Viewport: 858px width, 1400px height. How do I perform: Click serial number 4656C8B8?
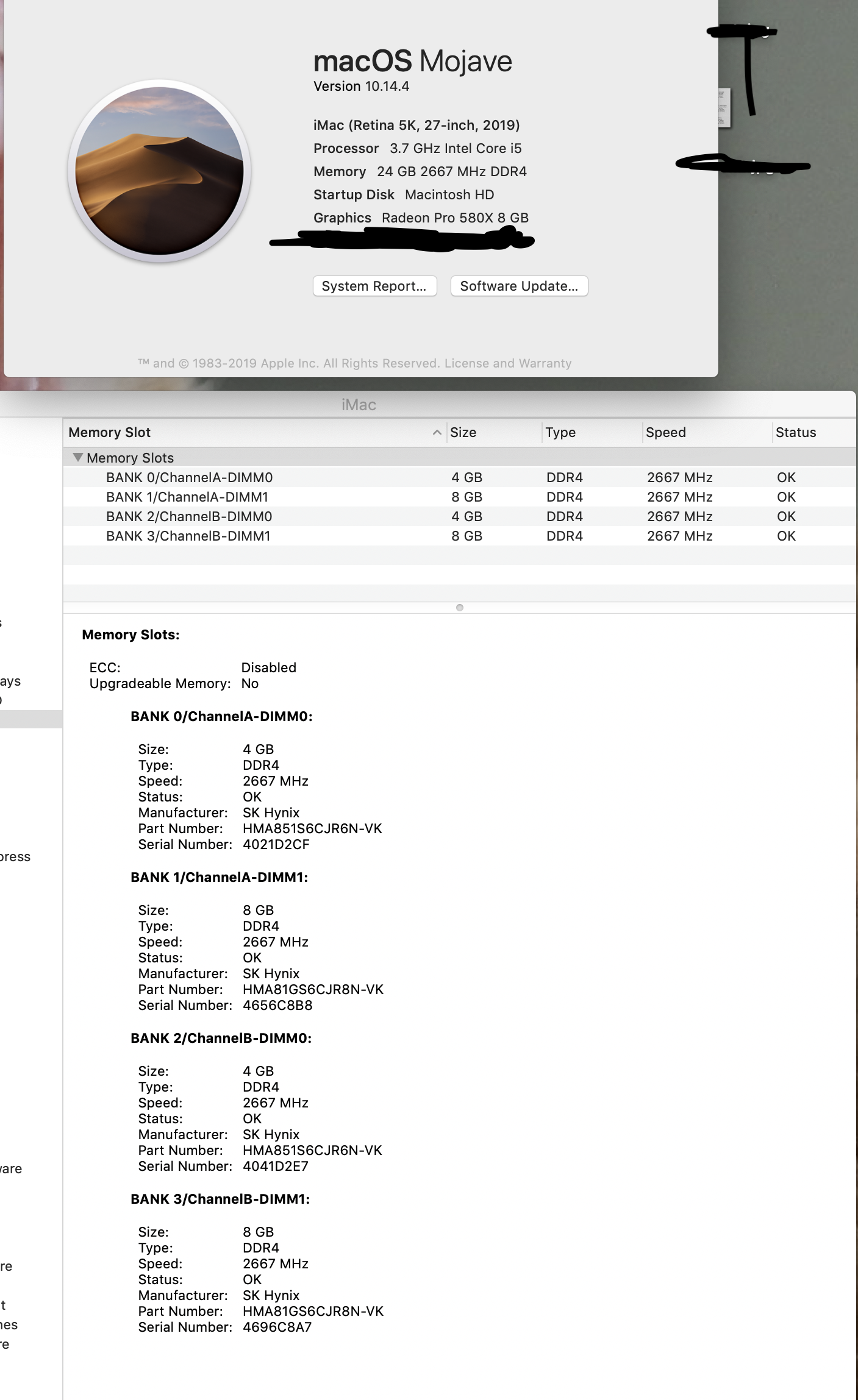[x=277, y=1005]
